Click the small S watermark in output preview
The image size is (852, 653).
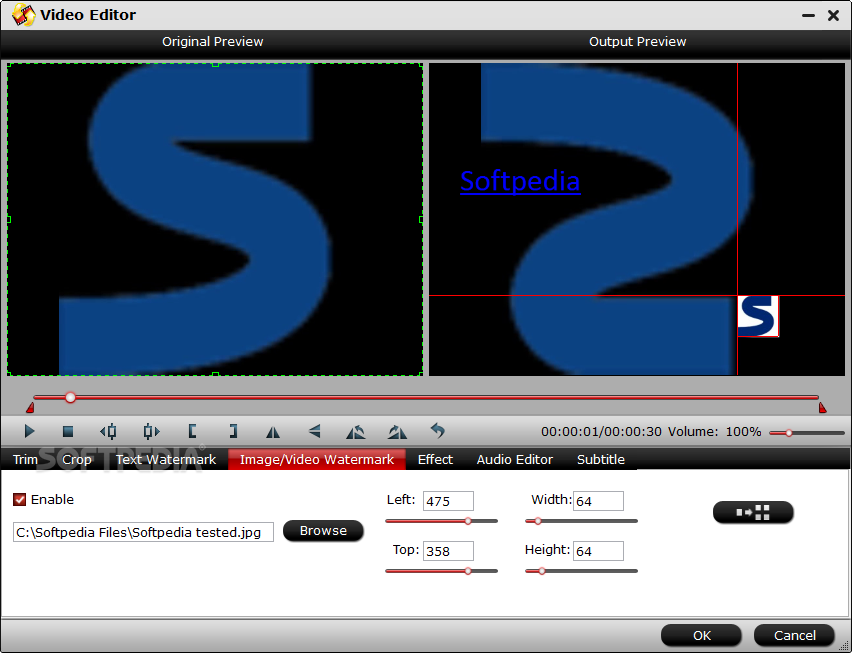(758, 316)
